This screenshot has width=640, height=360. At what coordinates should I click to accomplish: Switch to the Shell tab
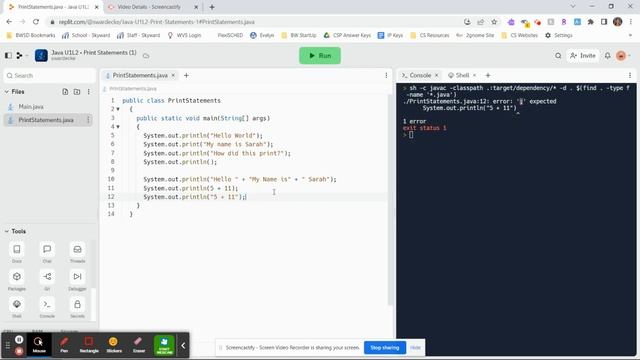coord(462,76)
